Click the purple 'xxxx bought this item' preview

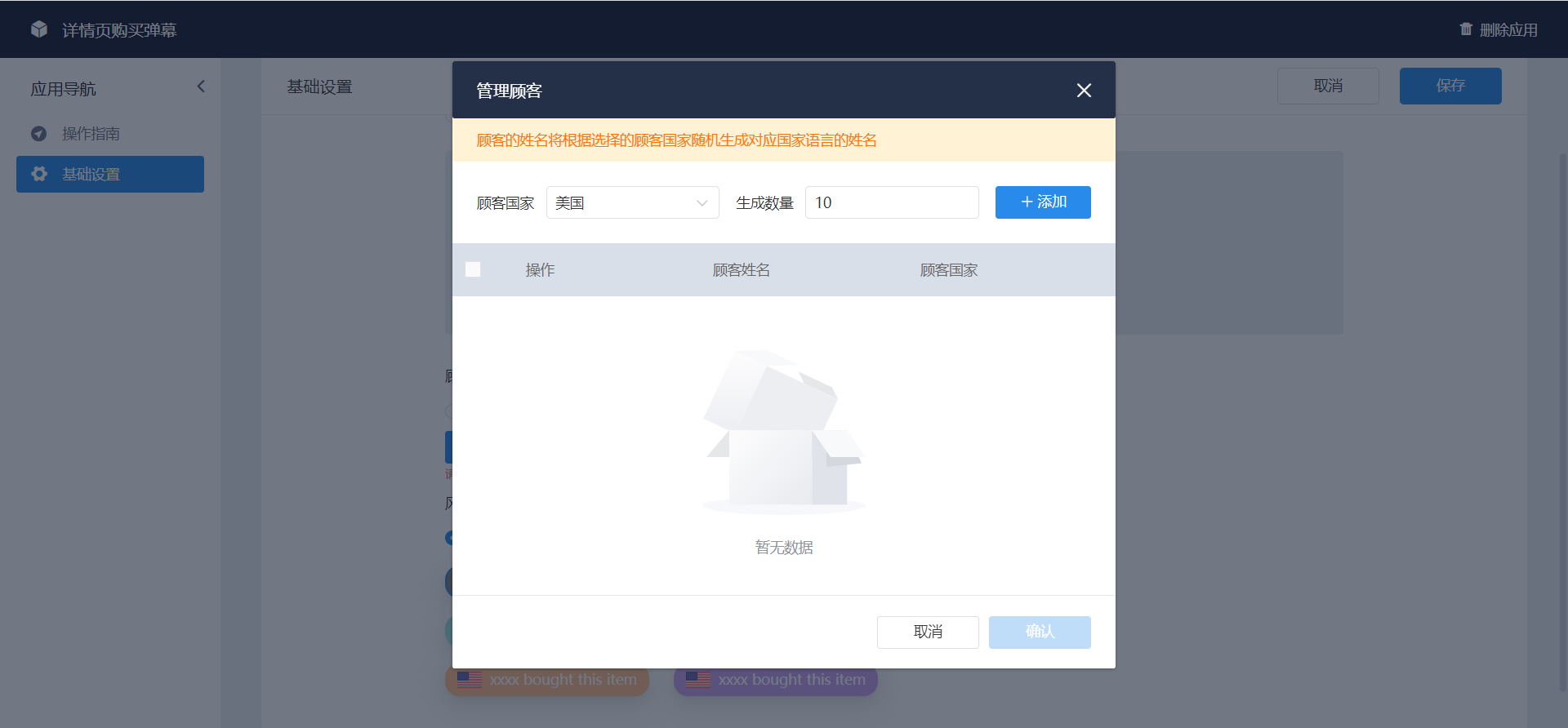pos(776,681)
